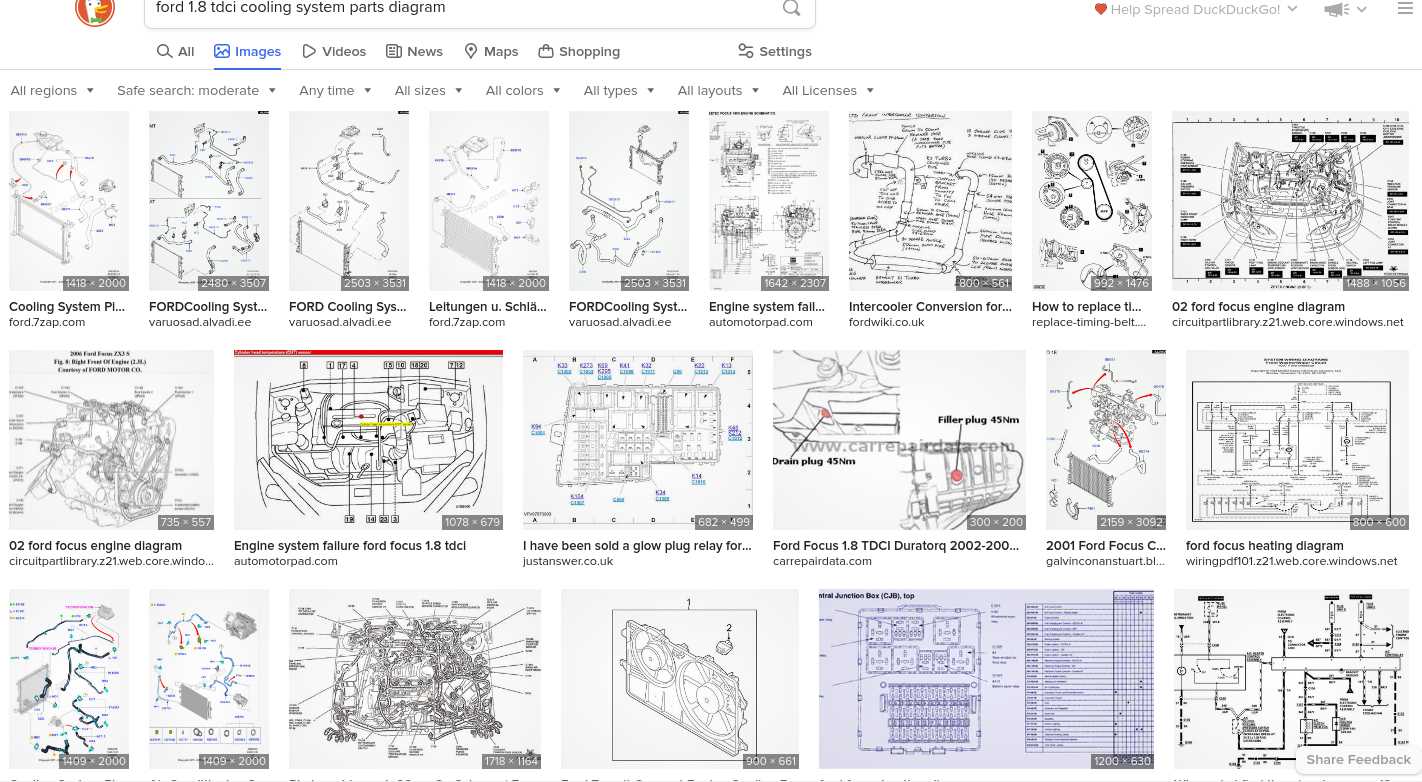Click Intercooler Conversion for... title text

[x=930, y=307]
